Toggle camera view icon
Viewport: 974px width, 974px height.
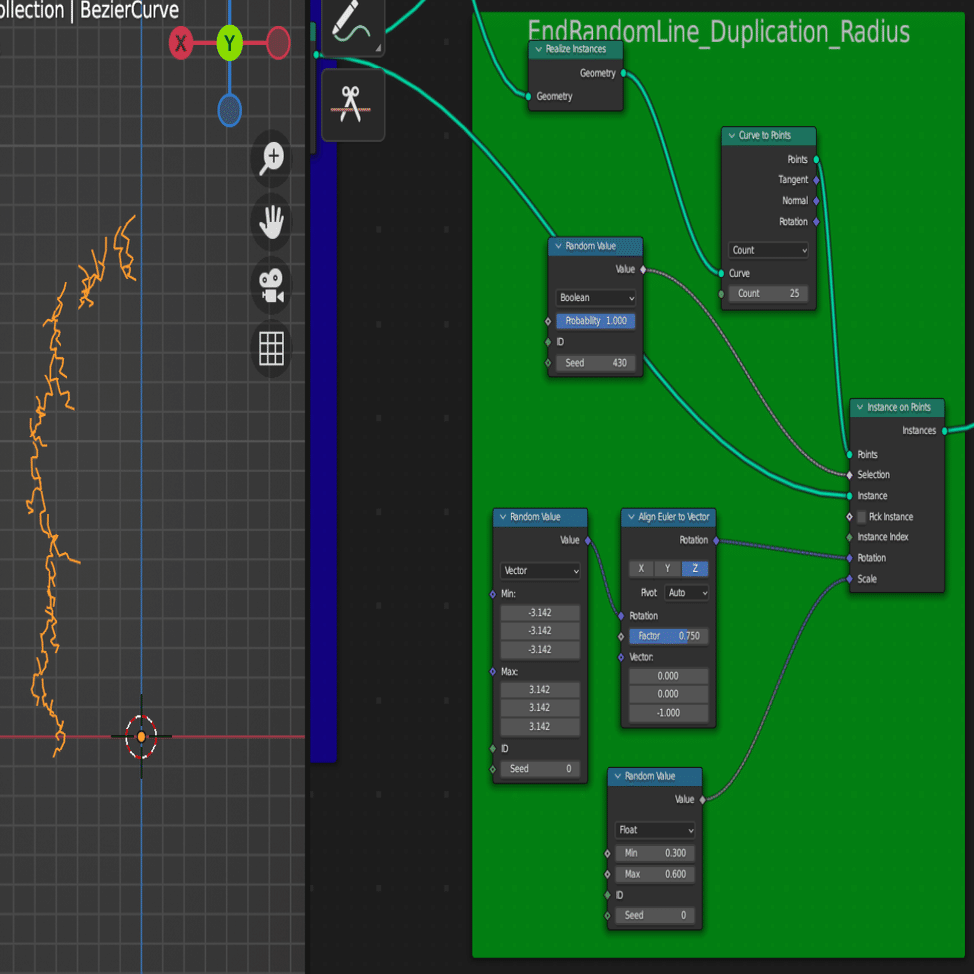tap(271, 285)
